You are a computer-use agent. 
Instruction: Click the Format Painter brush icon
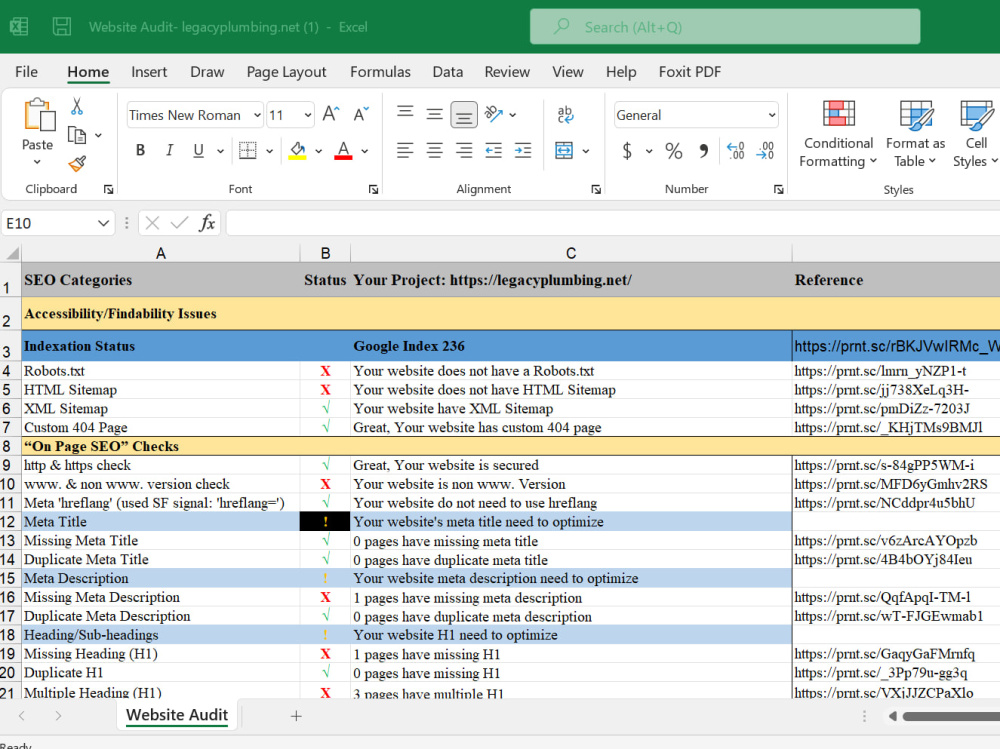coord(77,164)
